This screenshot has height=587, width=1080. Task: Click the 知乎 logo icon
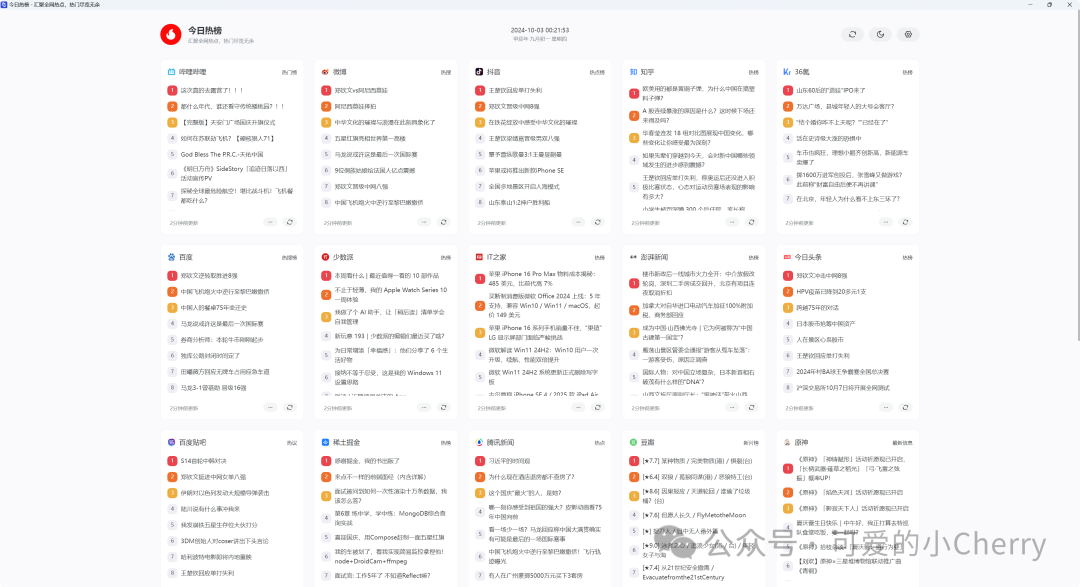click(633, 72)
